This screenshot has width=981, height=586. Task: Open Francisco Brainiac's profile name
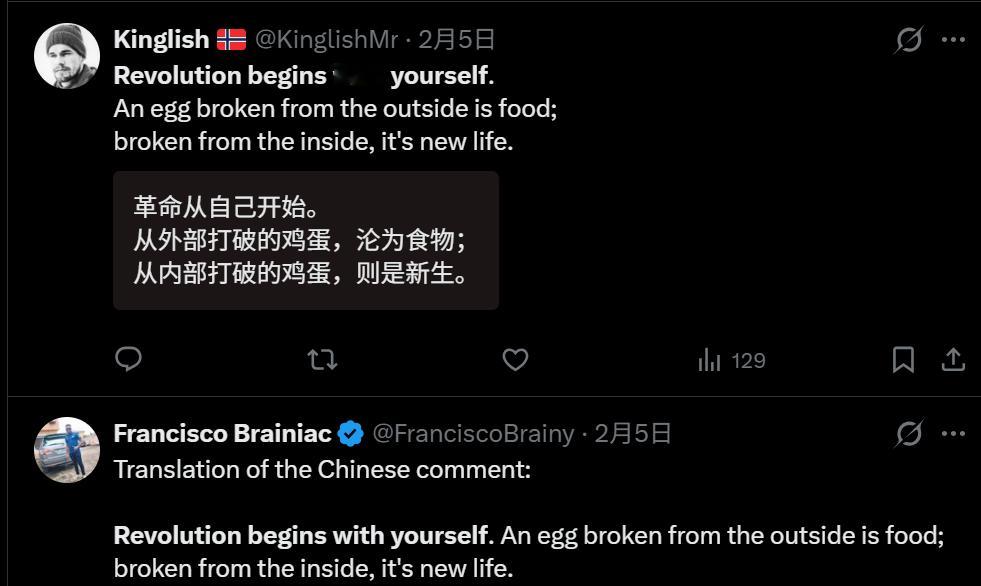click(222, 433)
